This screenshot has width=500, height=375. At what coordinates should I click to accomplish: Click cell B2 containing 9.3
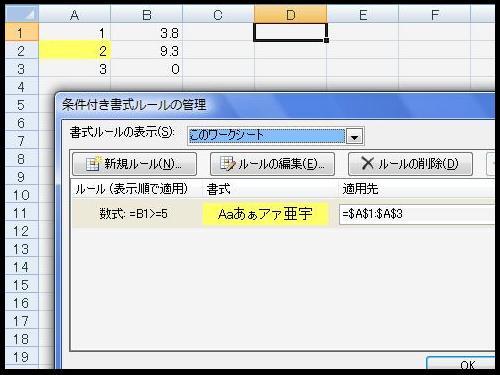pos(147,51)
